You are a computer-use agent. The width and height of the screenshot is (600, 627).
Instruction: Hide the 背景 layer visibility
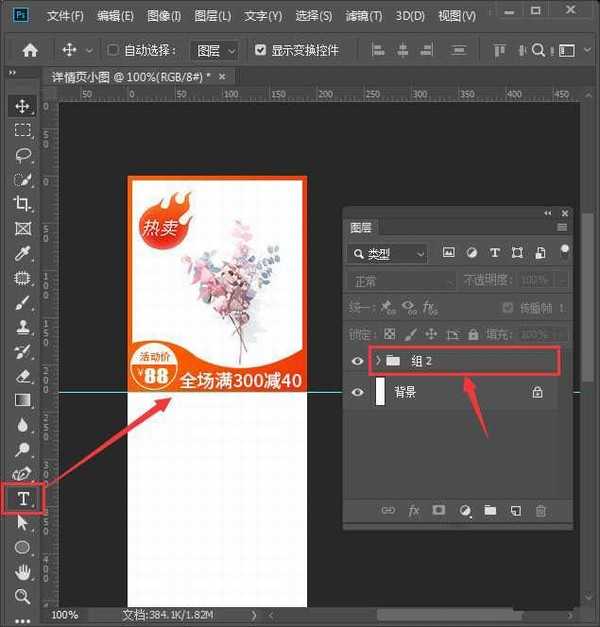click(x=358, y=393)
